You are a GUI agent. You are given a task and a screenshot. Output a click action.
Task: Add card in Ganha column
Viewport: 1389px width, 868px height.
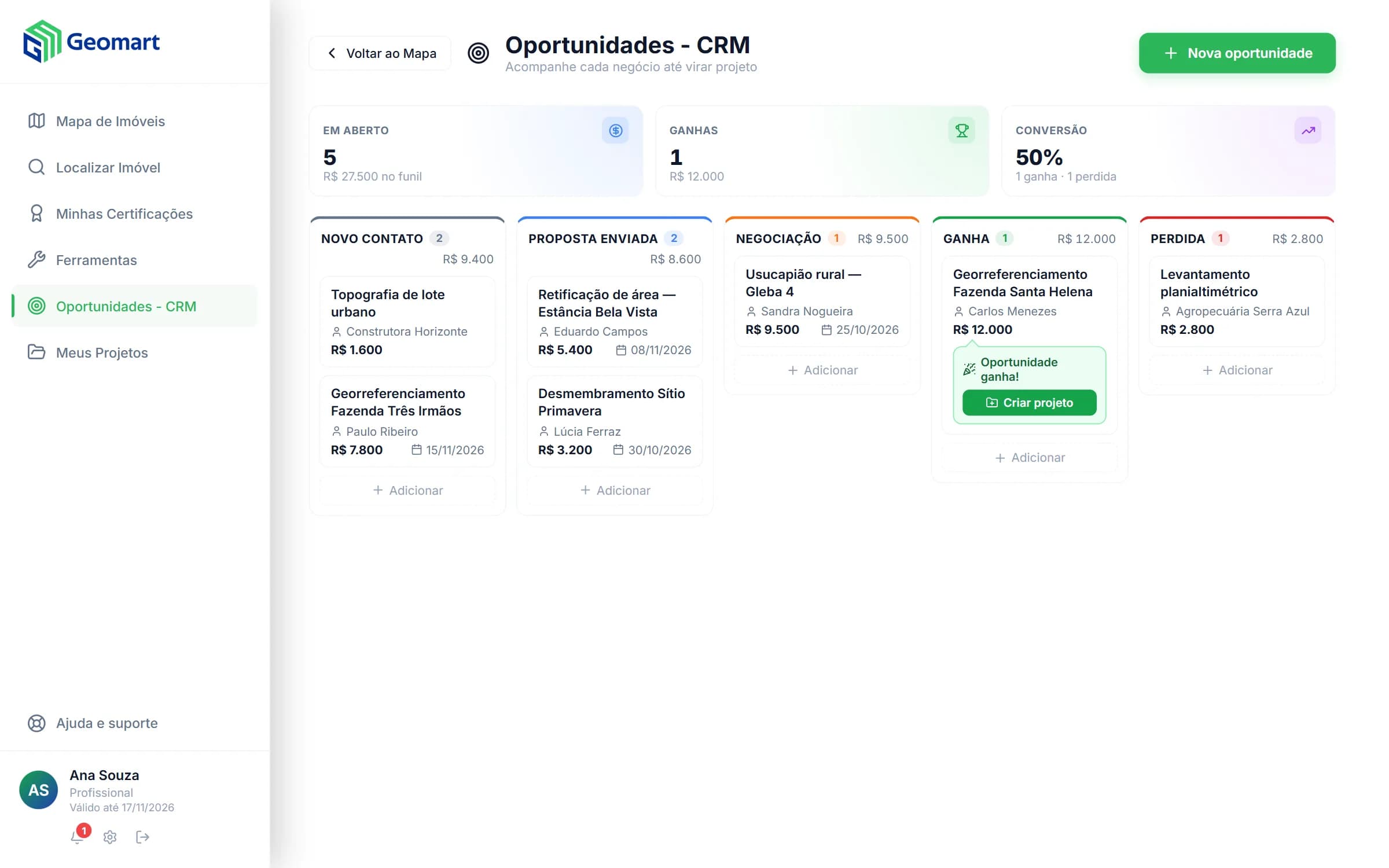click(1029, 458)
